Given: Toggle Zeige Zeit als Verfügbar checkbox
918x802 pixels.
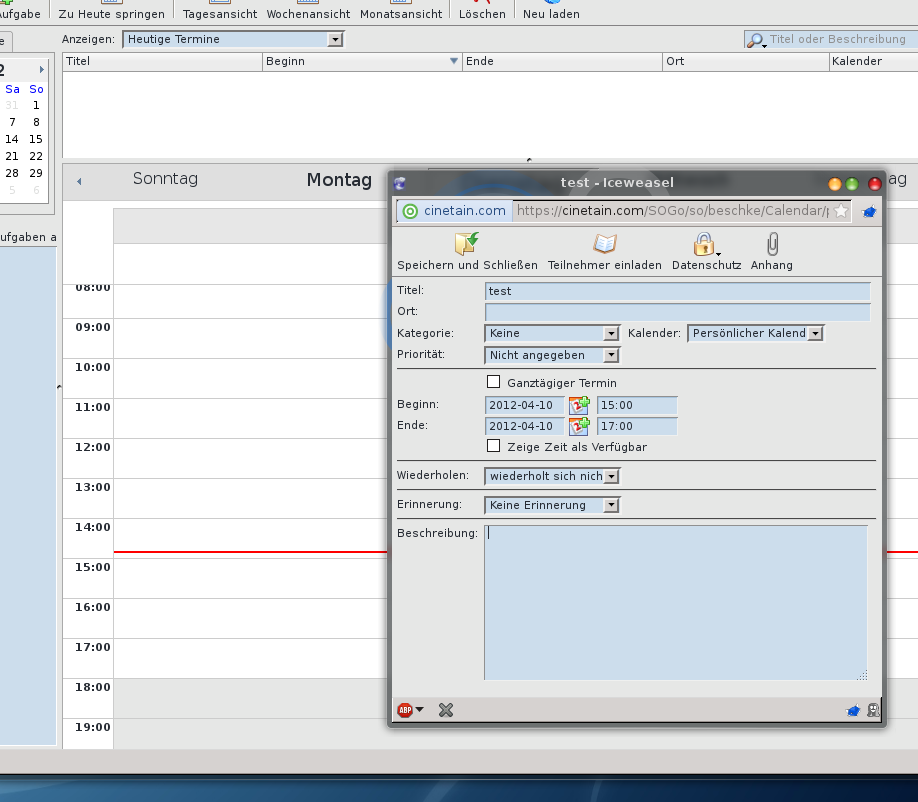Looking at the screenshot, I should [493, 446].
